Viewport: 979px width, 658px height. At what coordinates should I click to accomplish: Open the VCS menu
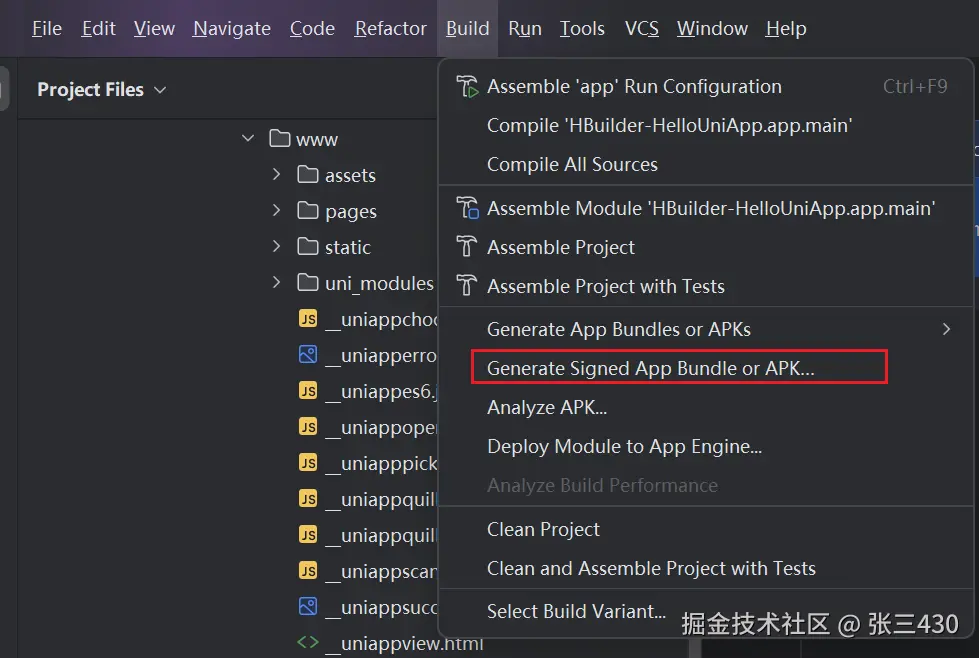642,29
